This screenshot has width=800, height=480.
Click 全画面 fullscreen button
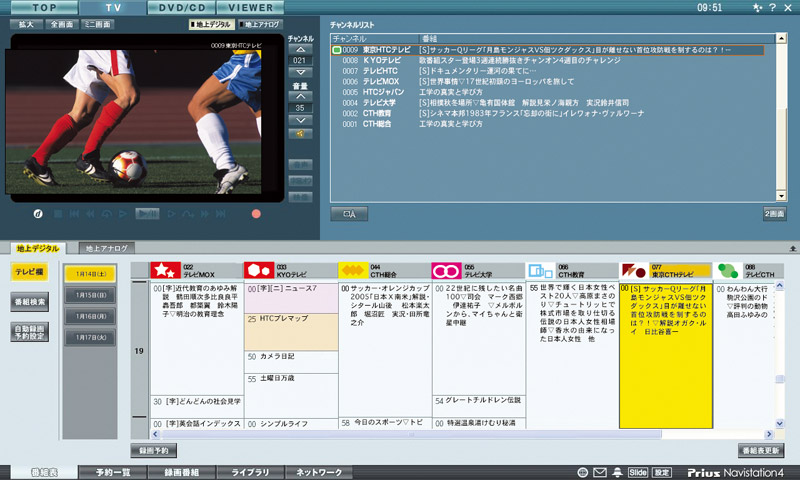61,24
